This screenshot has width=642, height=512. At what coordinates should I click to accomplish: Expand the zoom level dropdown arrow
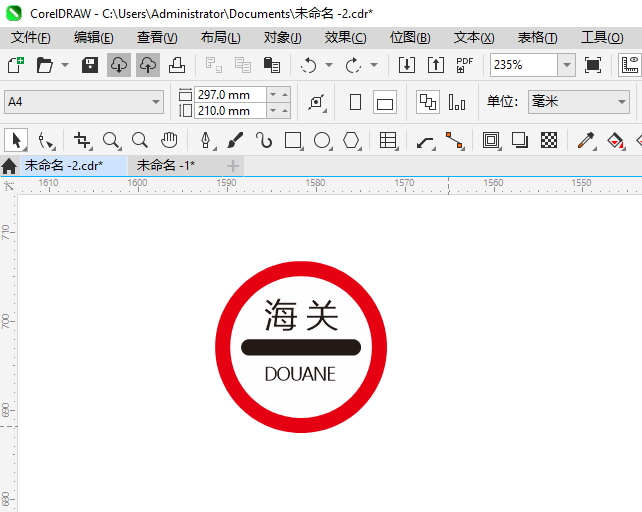click(x=567, y=65)
